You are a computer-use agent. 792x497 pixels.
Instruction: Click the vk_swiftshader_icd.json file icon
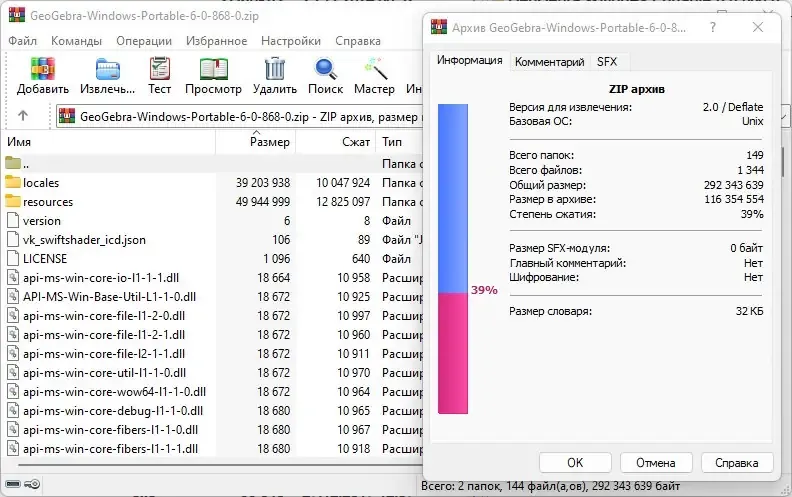[13, 239]
